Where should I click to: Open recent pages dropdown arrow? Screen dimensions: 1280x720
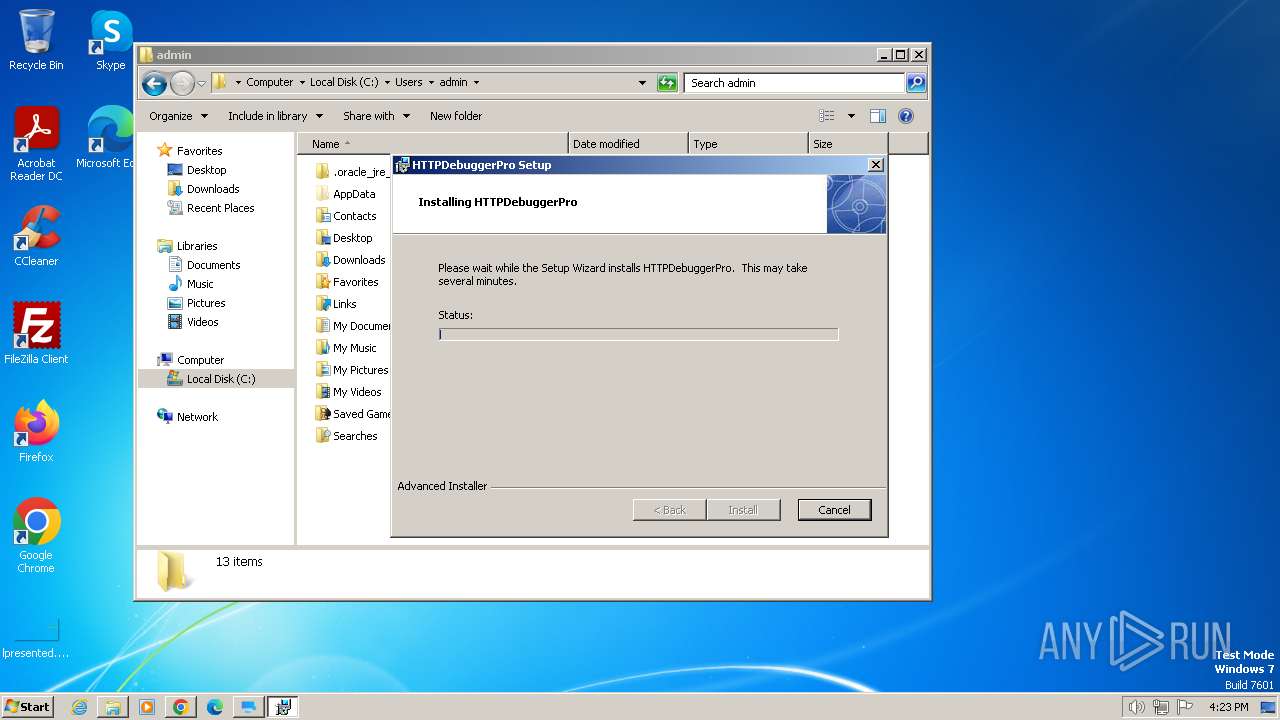(x=201, y=83)
